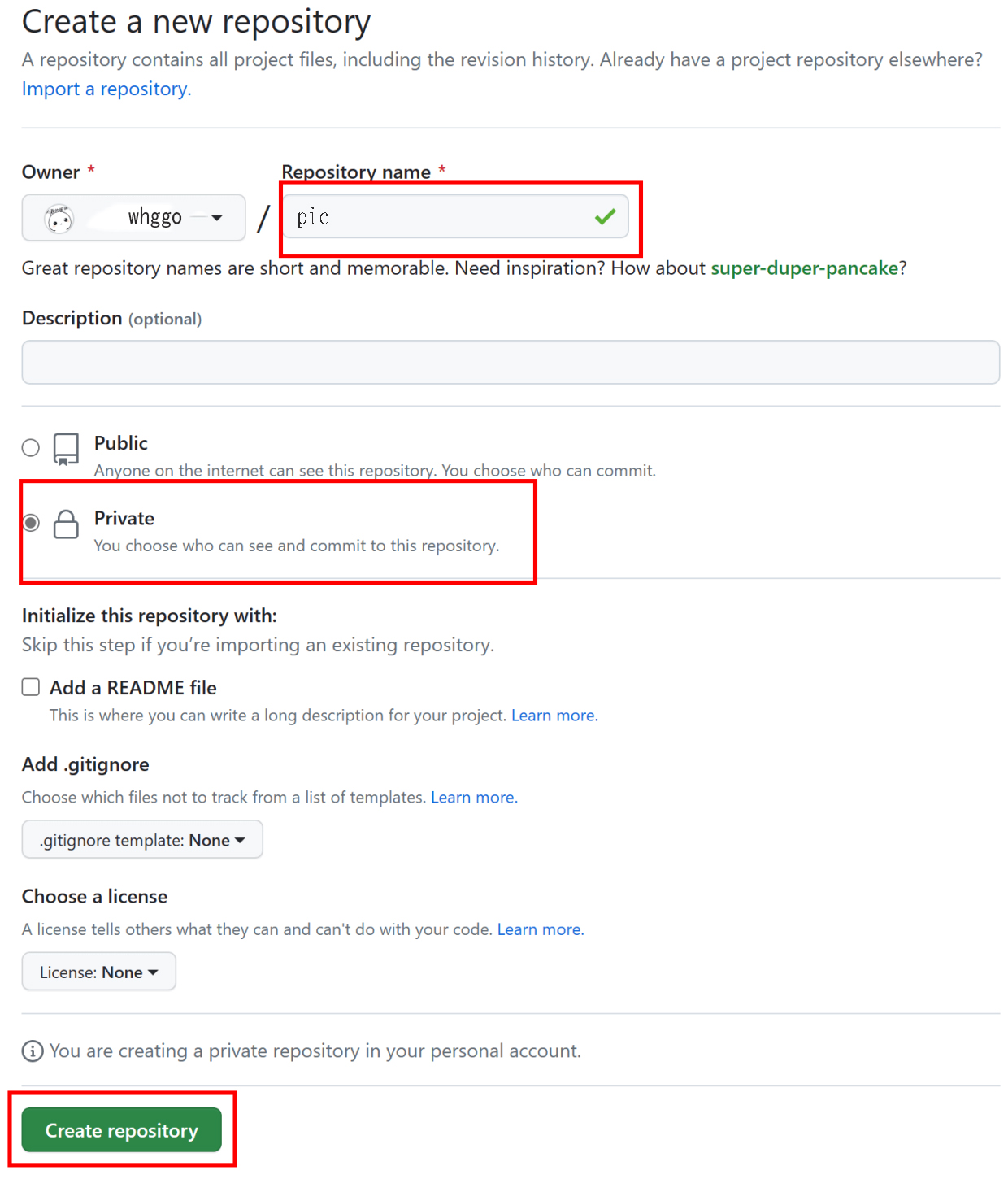
Task: Click the whggo owner avatar icon
Action: tap(59, 219)
